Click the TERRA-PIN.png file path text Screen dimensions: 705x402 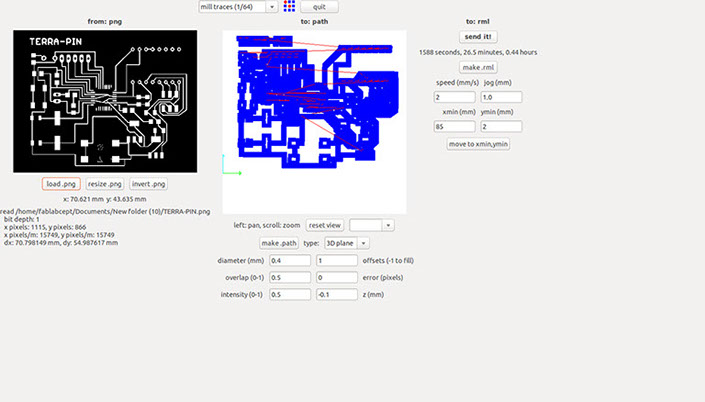pyautogui.click(x=105, y=211)
